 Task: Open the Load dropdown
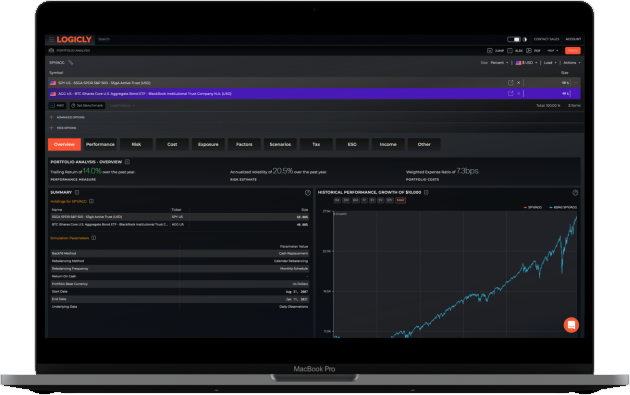pos(550,63)
